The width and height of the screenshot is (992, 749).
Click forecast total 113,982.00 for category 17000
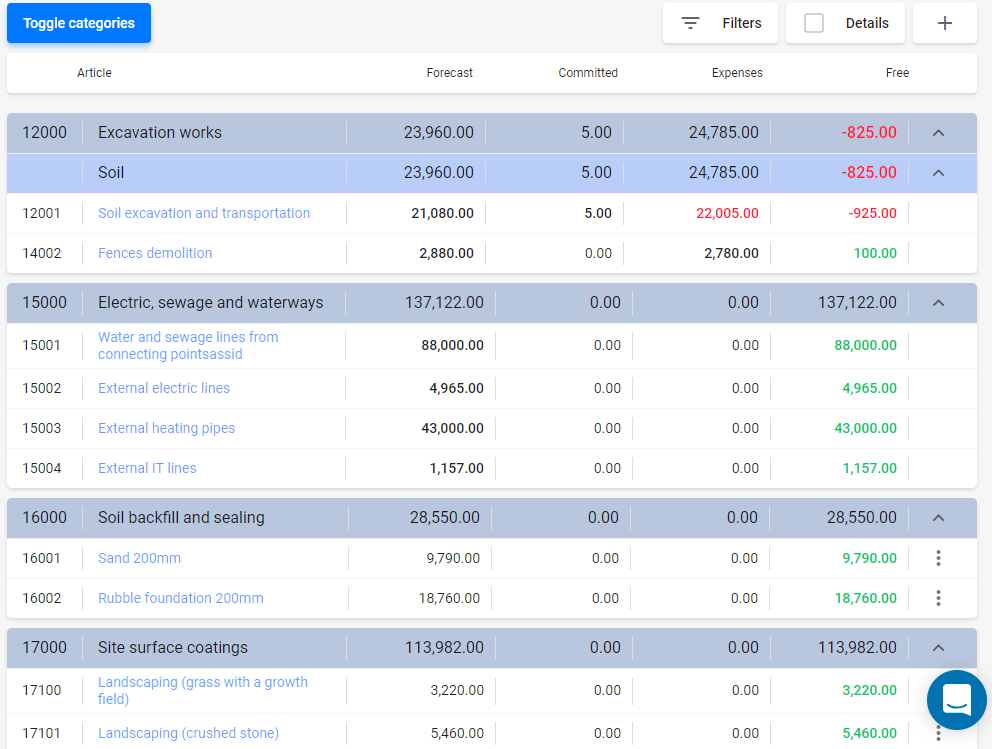(x=444, y=648)
